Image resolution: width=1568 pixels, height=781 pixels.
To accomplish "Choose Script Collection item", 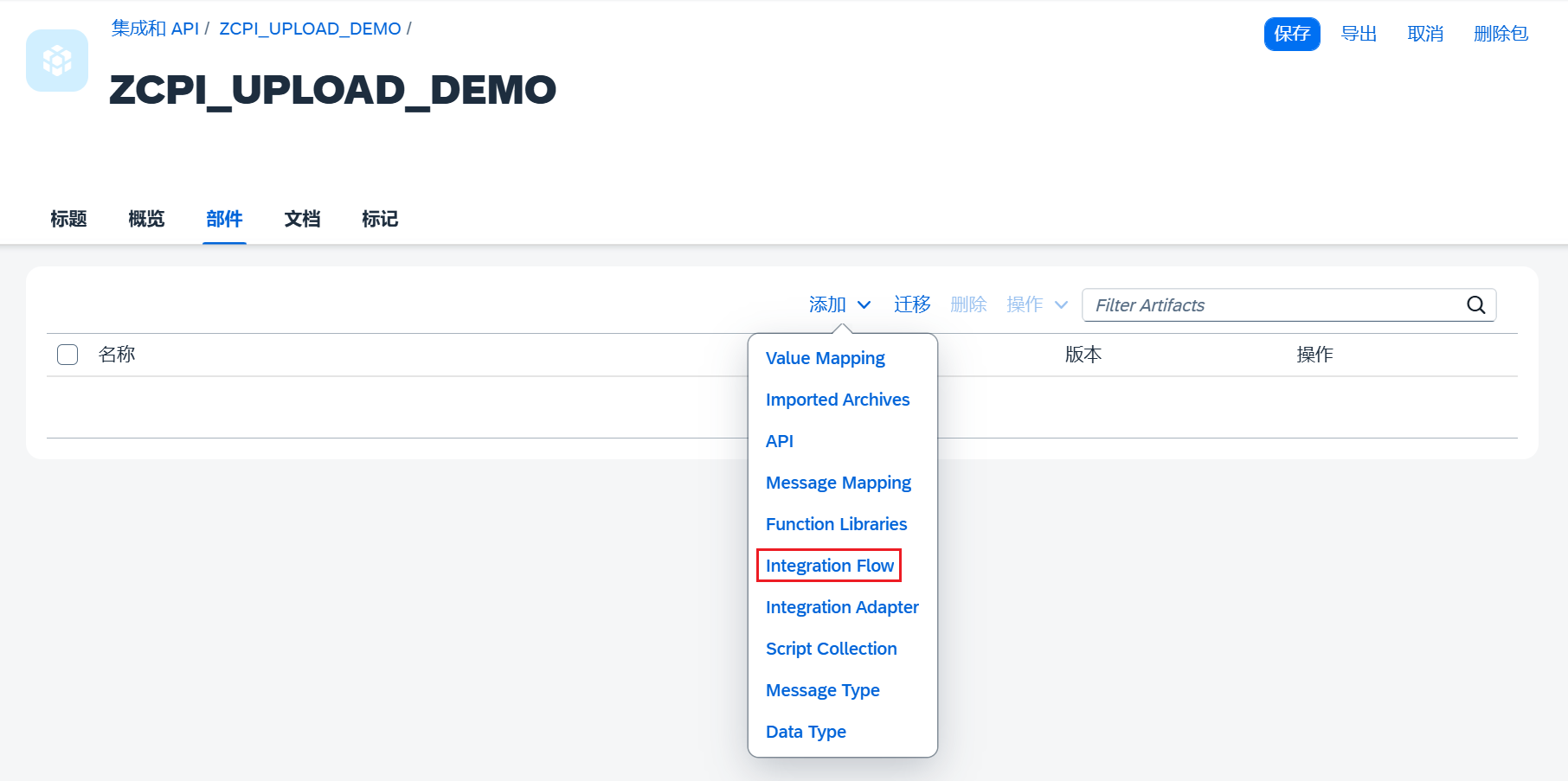I will click(x=831, y=649).
